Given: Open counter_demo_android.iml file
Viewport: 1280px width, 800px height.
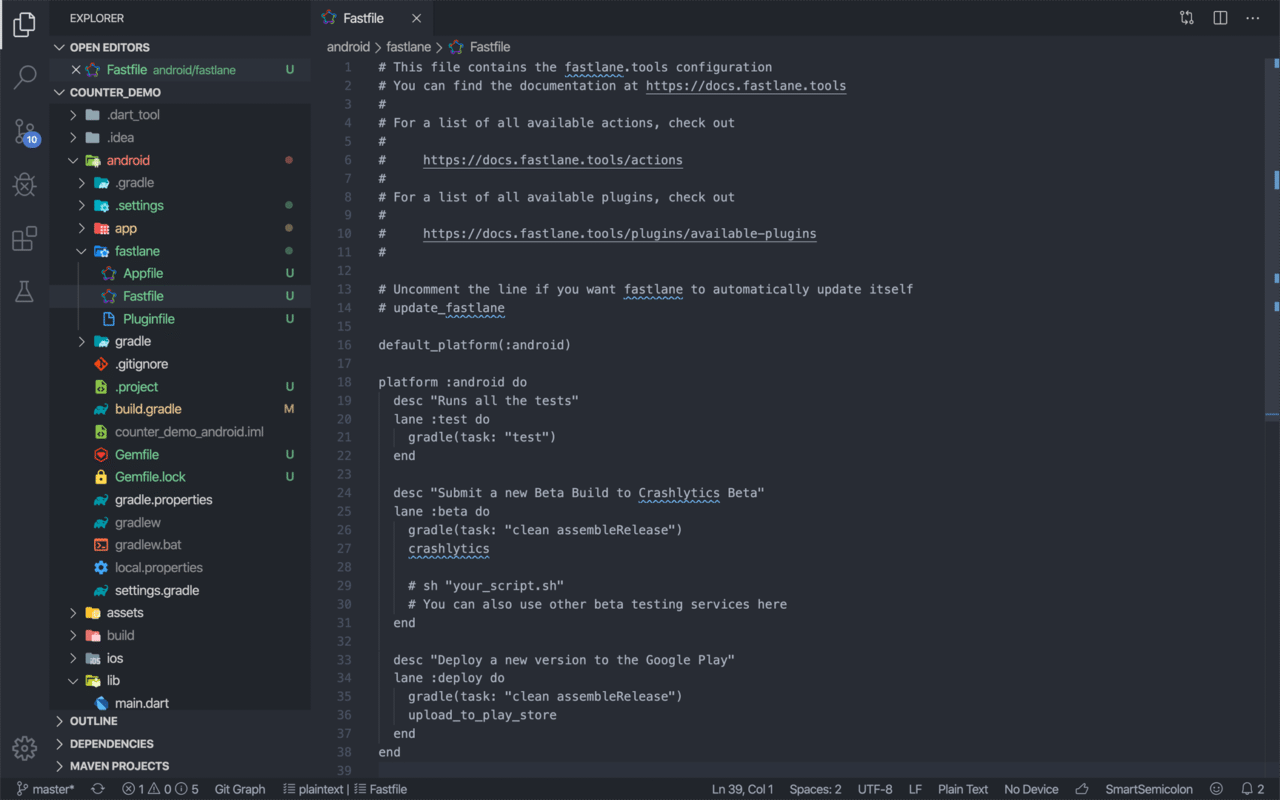Looking at the screenshot, I should [x=180, y=432].
